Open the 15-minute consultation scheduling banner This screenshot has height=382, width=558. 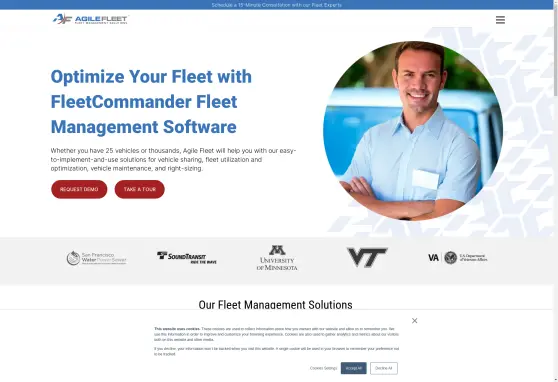pyautogui.click(x=277, y=5)
